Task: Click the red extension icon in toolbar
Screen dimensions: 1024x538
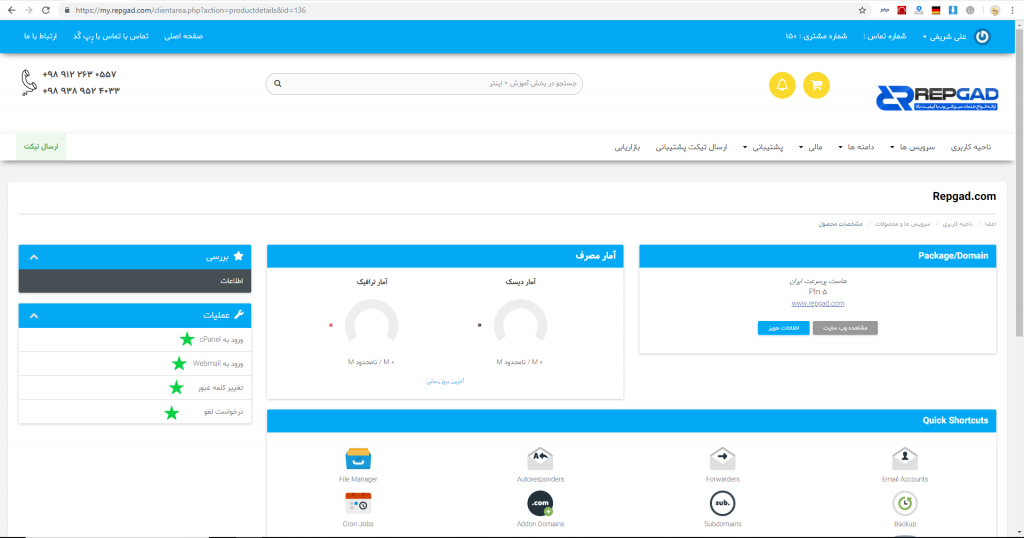Action: coord(902,10)
